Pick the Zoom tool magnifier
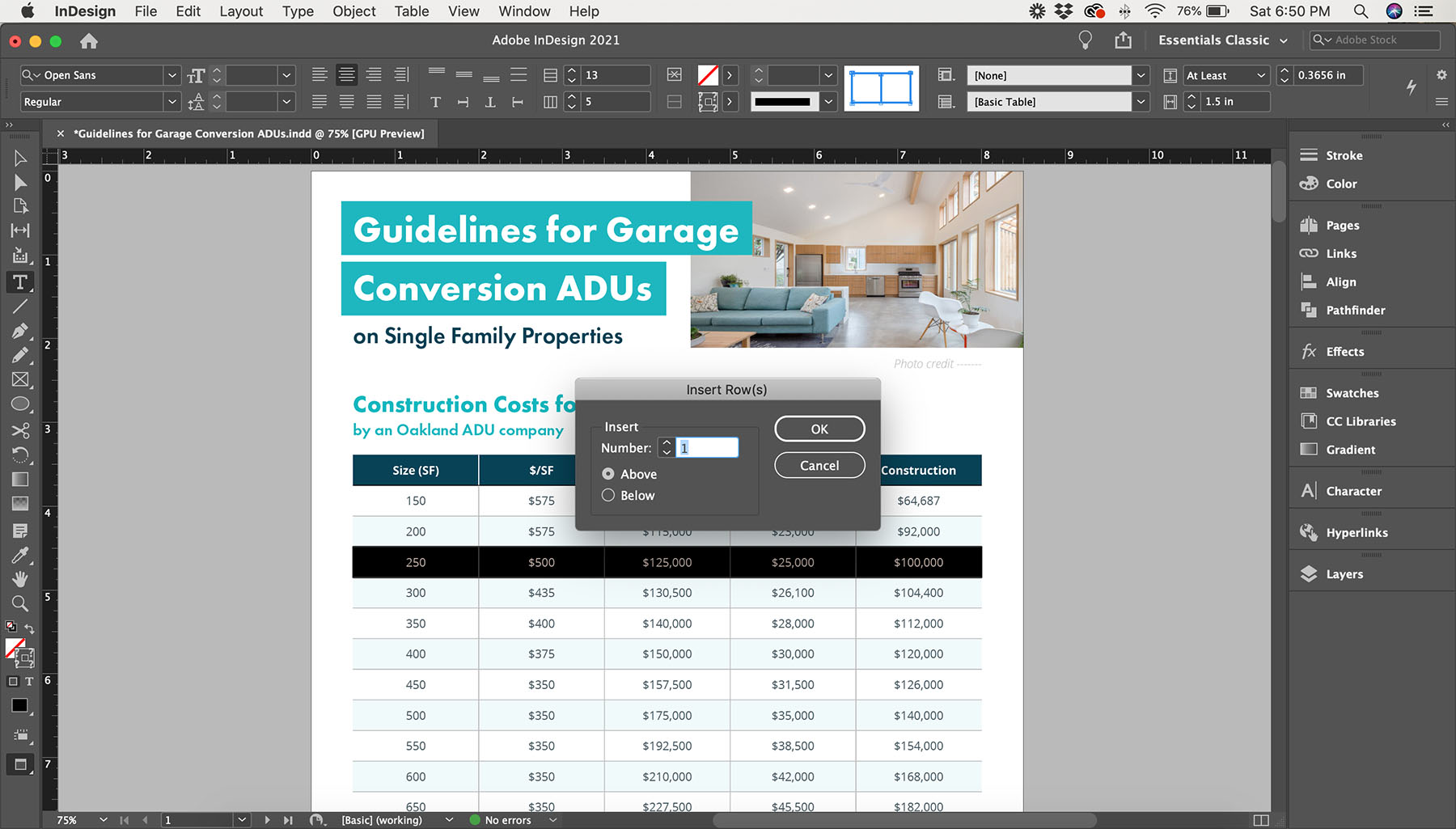The height and width of the screenshot is (829, 1456). tap(20, 603)
